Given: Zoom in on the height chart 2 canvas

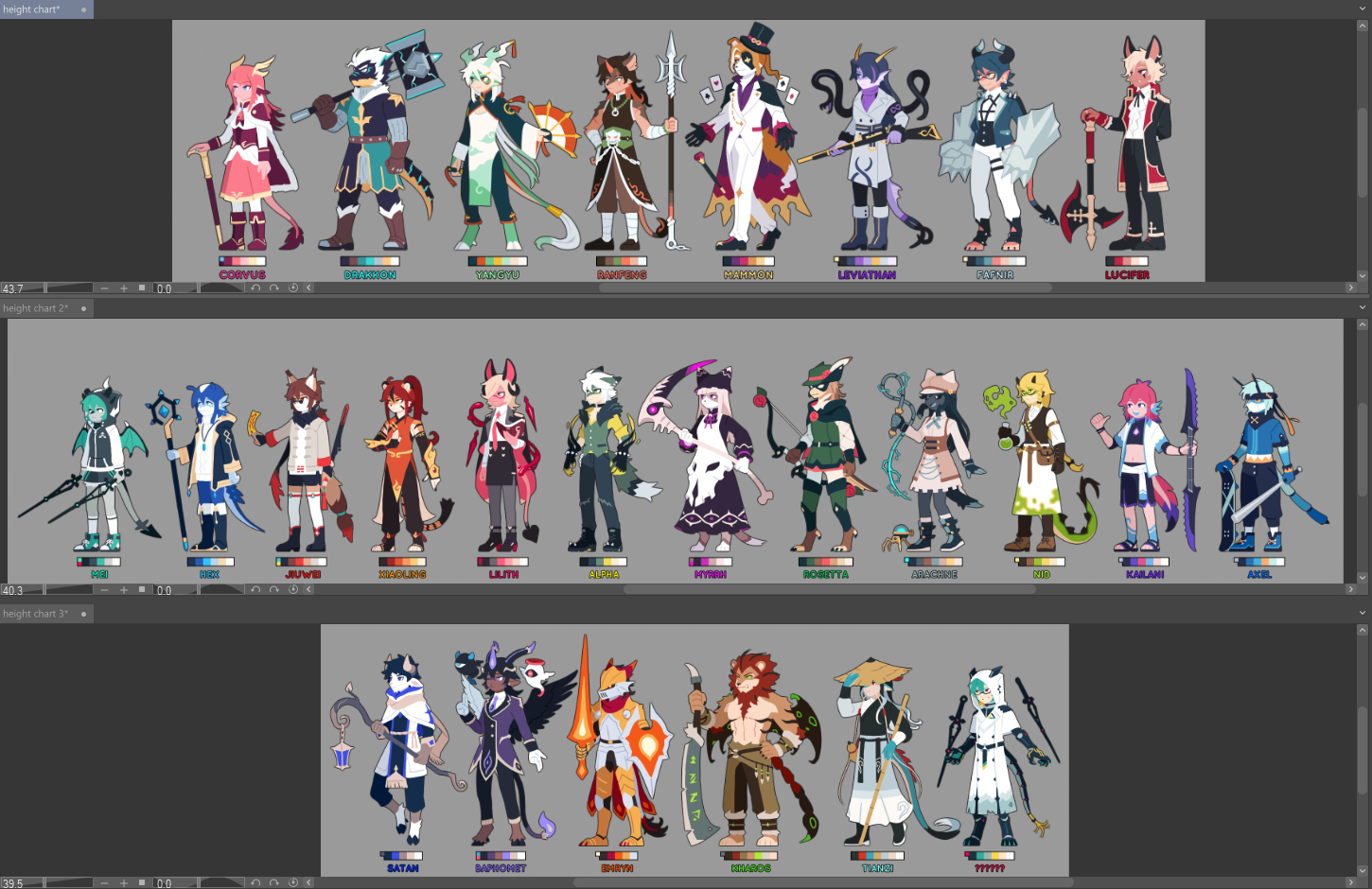Looking at the screenshot, I should (x=123, y=590).
